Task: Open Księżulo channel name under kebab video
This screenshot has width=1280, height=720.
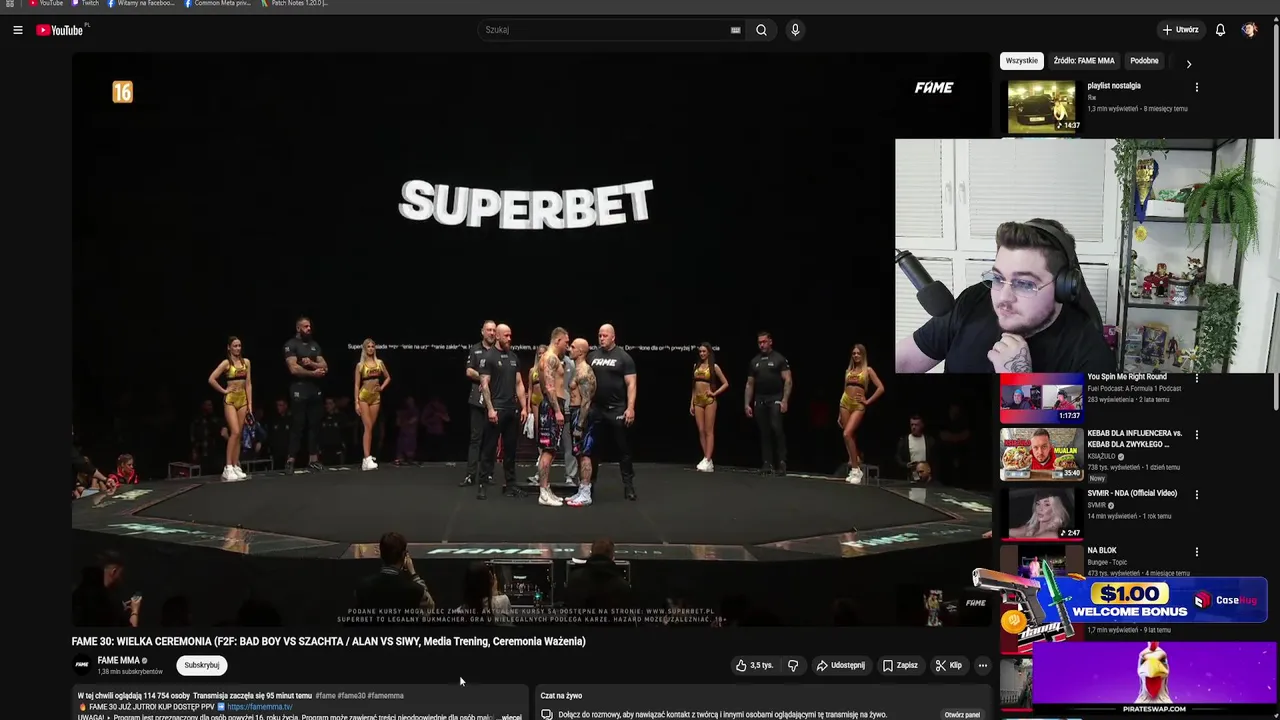Action: tap(1100, 456)
